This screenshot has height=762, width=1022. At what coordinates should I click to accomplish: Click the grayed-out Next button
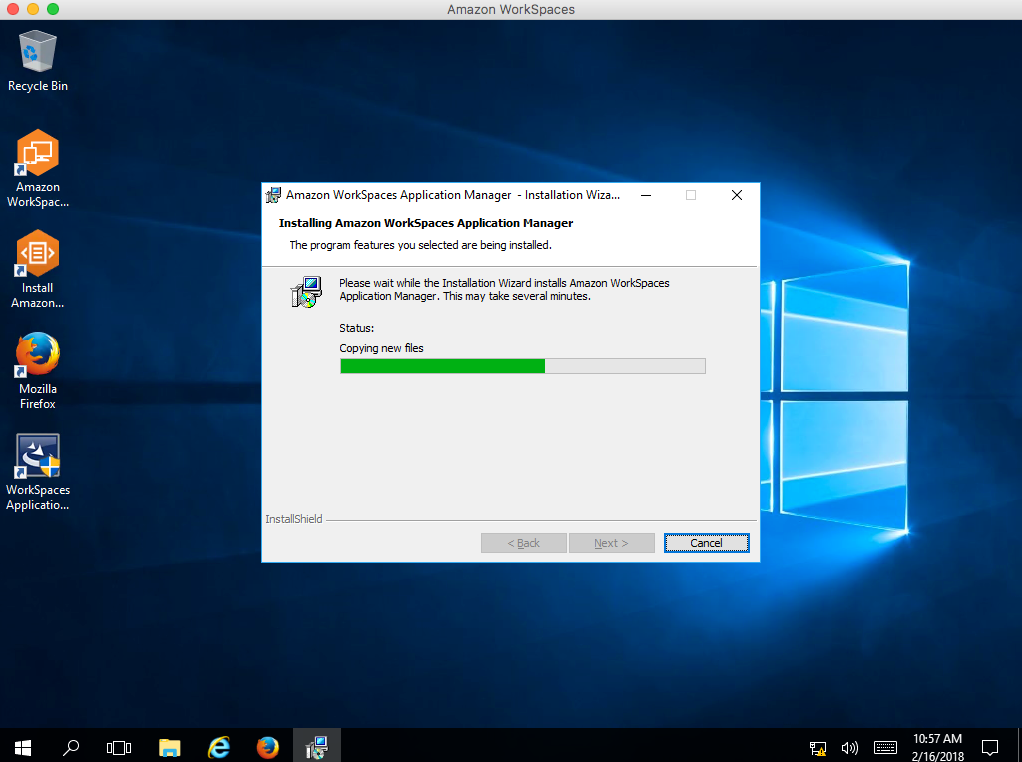coord(611,542)
